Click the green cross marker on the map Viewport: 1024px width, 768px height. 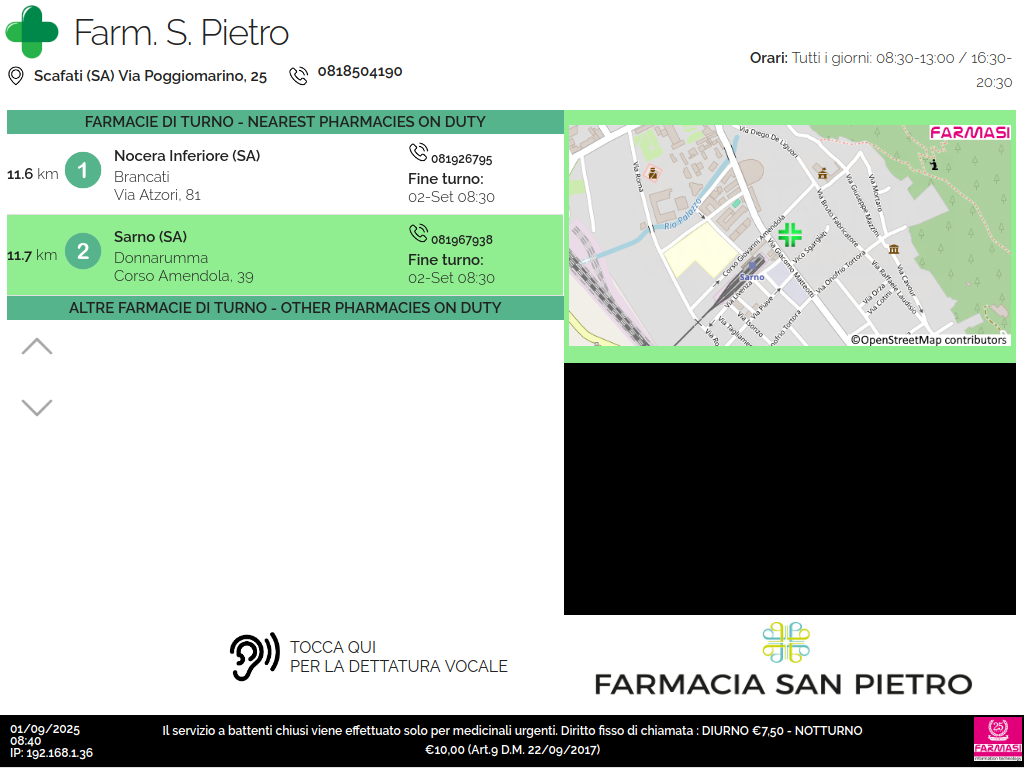click(x=790, y=235)
